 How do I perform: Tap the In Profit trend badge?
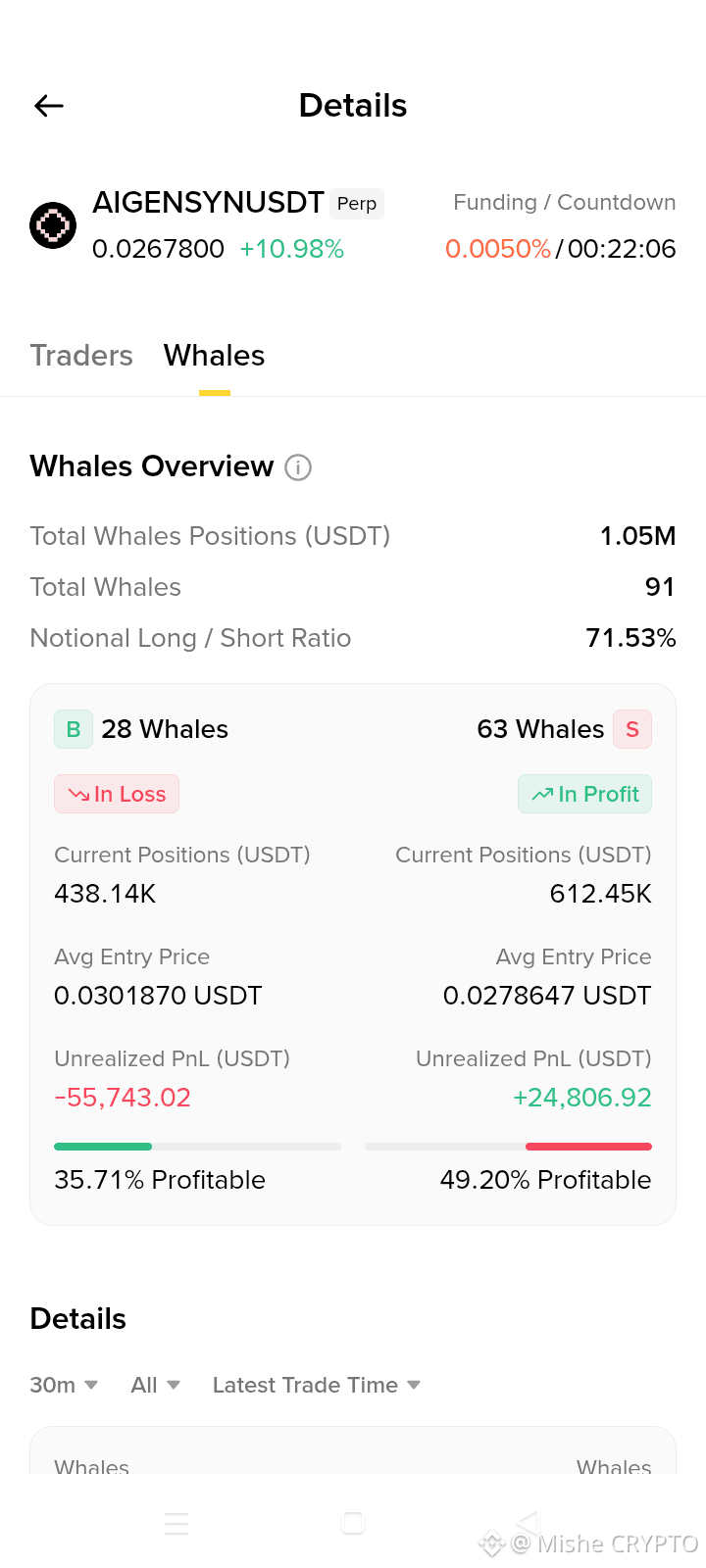pyautogui.click(x=585, y=794)
